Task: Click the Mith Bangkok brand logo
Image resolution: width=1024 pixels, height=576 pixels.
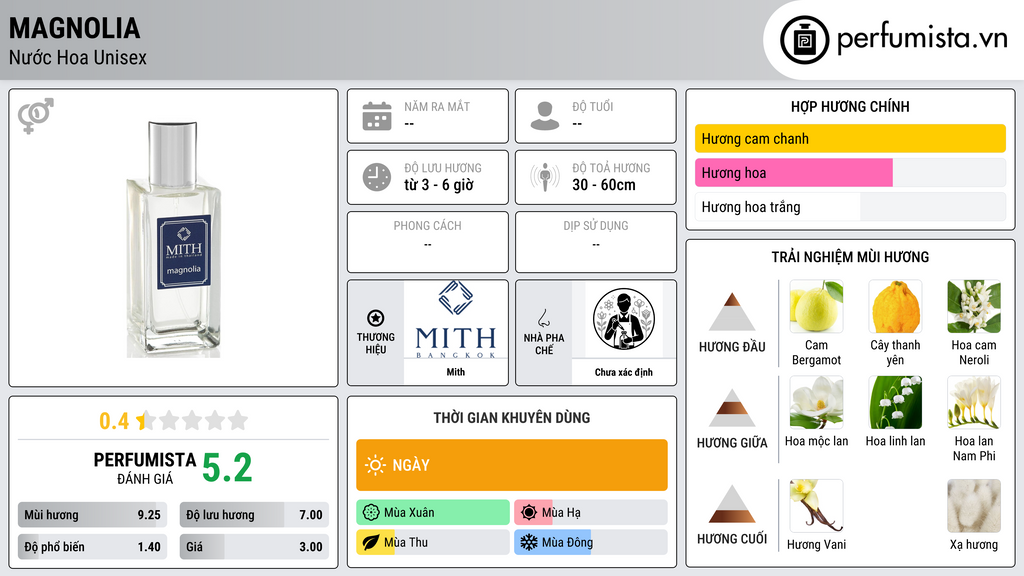Action: point(456,319)
